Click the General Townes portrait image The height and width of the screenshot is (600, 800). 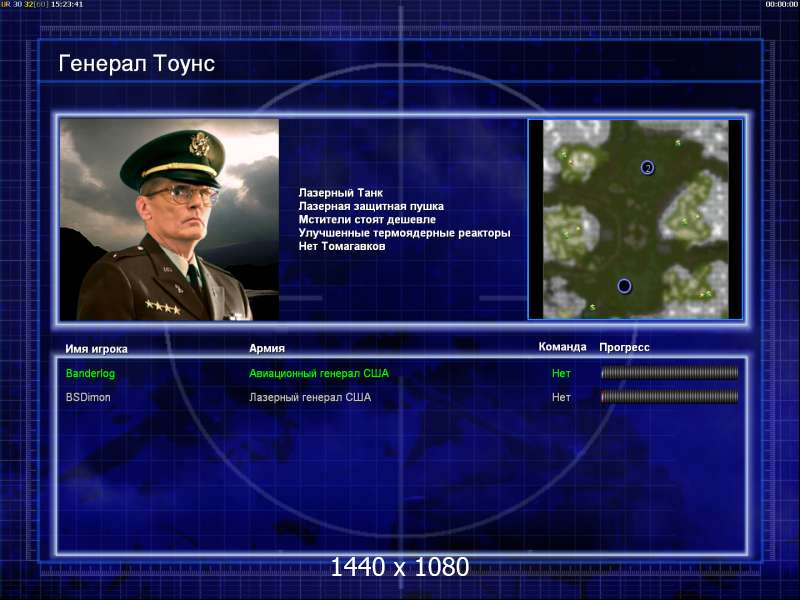coord(169,220)
